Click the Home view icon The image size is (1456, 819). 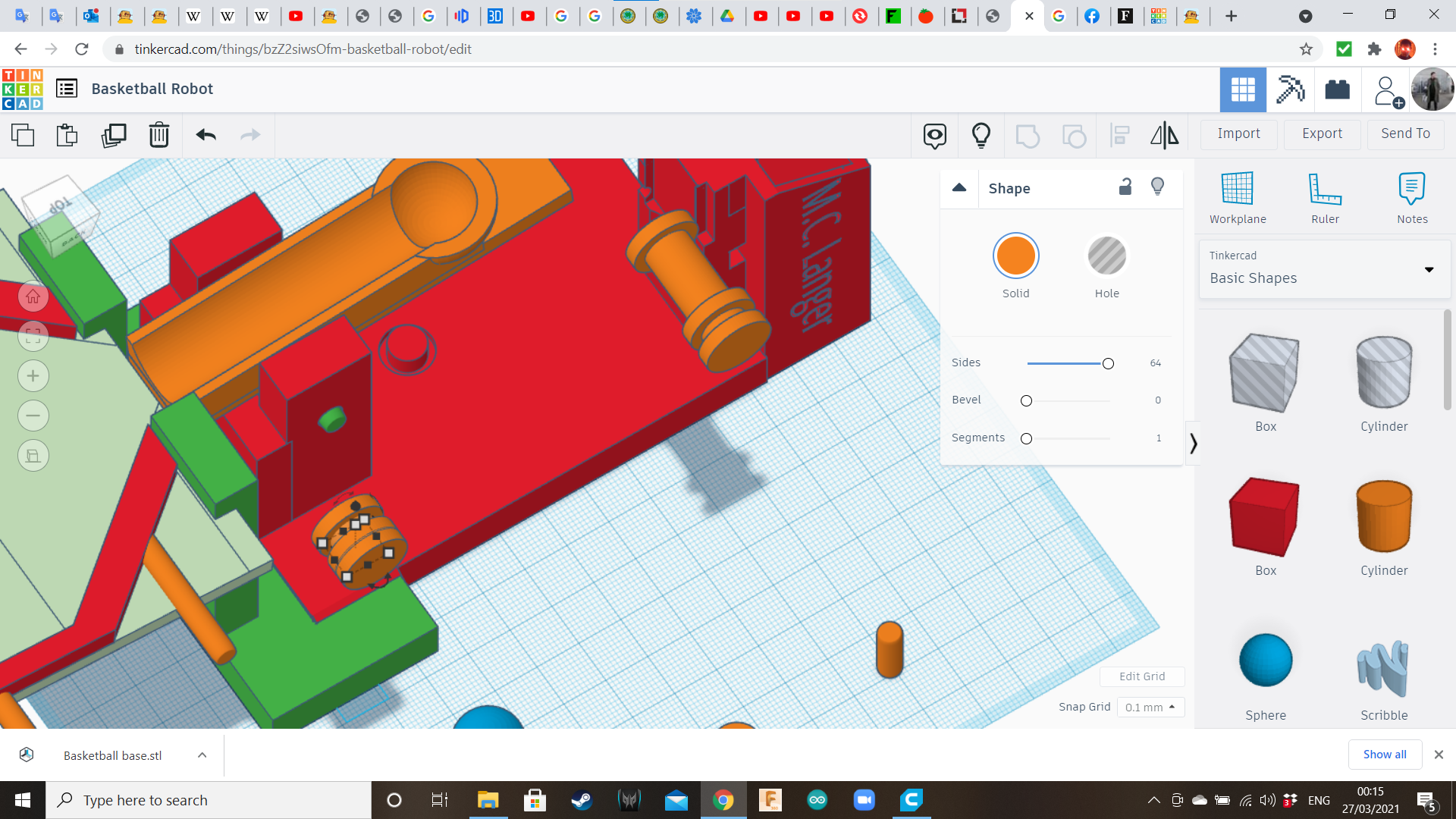(33, 297)
